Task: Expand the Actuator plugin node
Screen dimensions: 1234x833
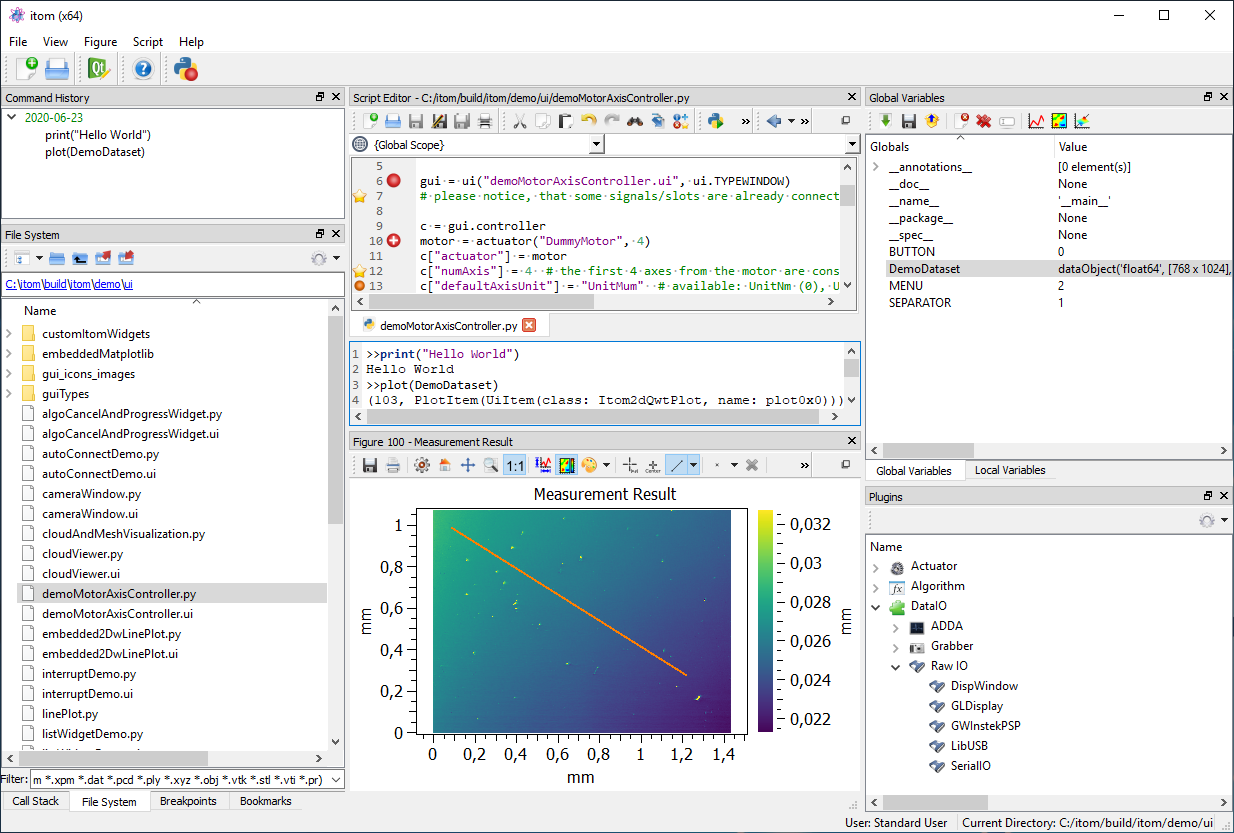Action: 876,567
